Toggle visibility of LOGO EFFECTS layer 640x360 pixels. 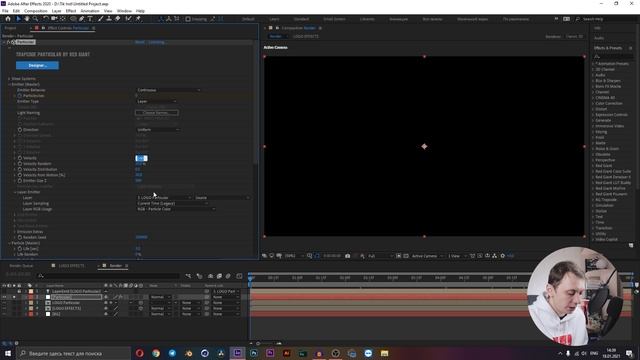click(x=4, y=309)
